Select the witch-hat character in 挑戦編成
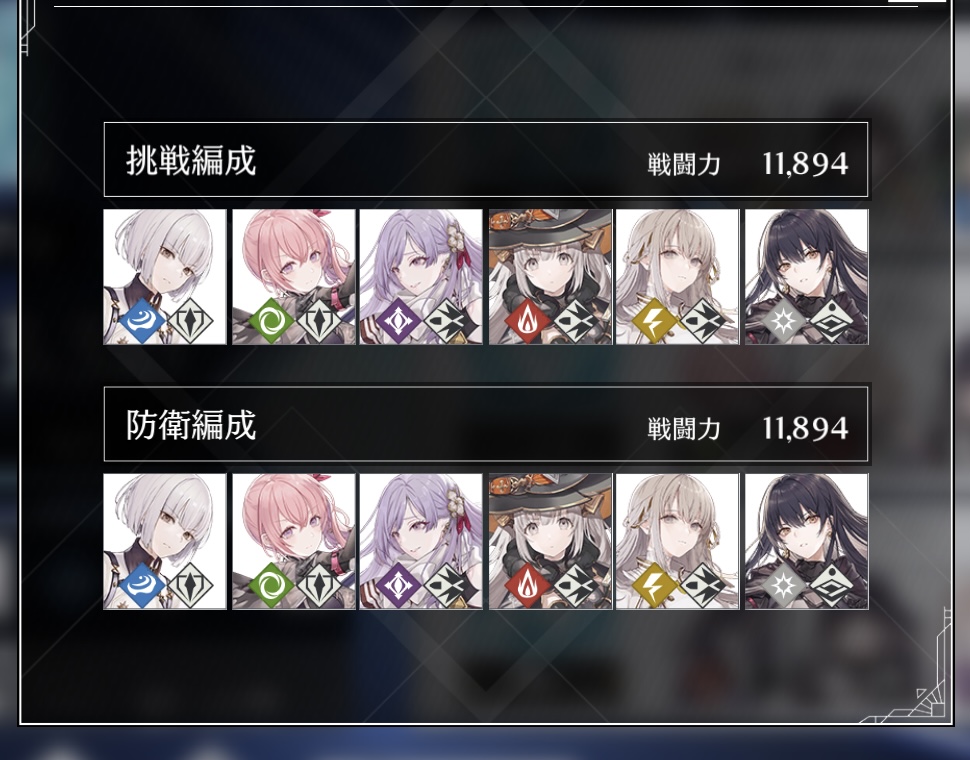 [551, 276]
